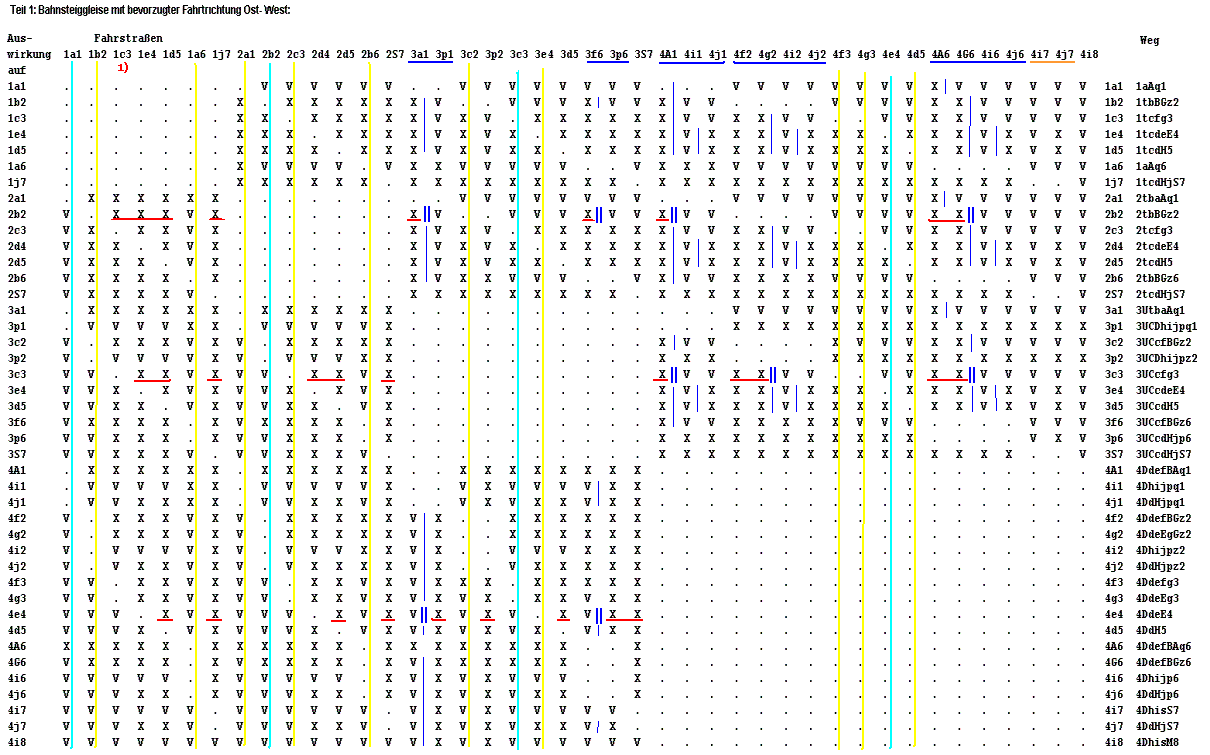
Task: Select the Weg value '4DdefBGz6'
Action: [x=1163, y=663]
